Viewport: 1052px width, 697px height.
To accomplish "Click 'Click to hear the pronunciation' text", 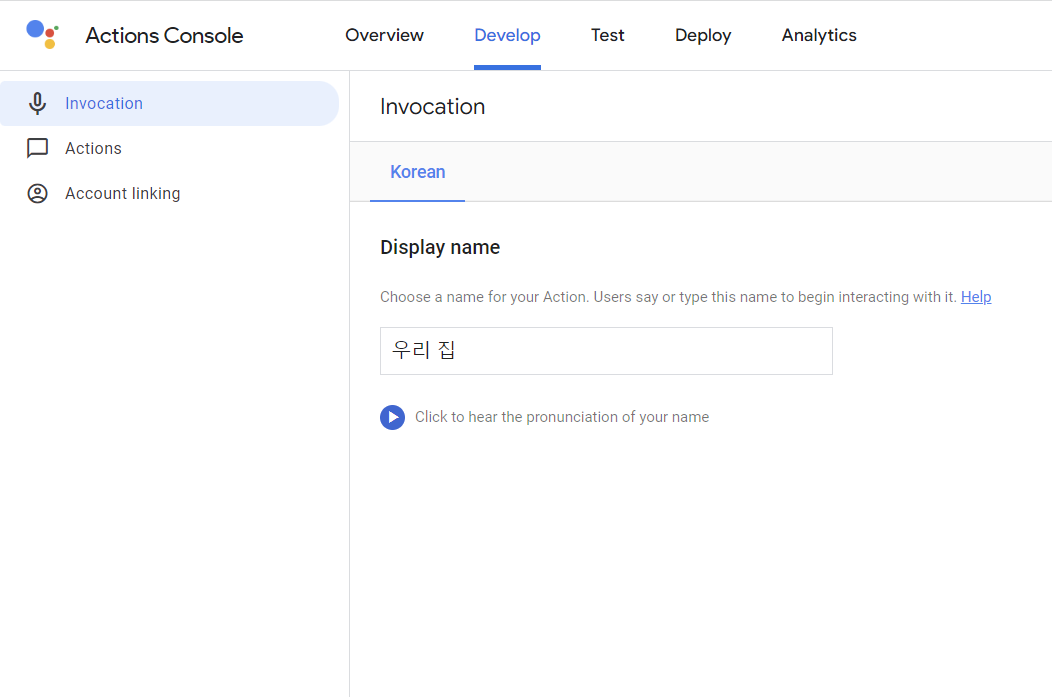I will [x=562, y=417].
